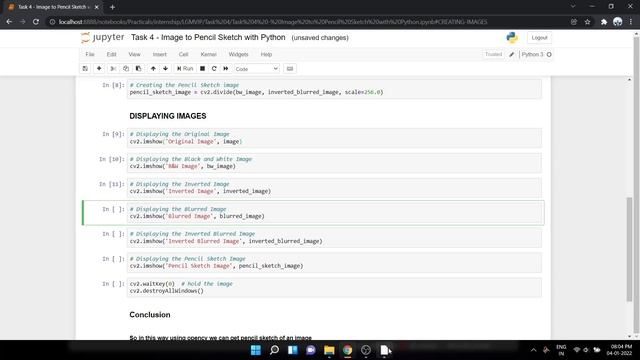This screenshot has width=640, height=360.
Task: Restart the kernel with the circular arrow icon
Action: point(214,69)
